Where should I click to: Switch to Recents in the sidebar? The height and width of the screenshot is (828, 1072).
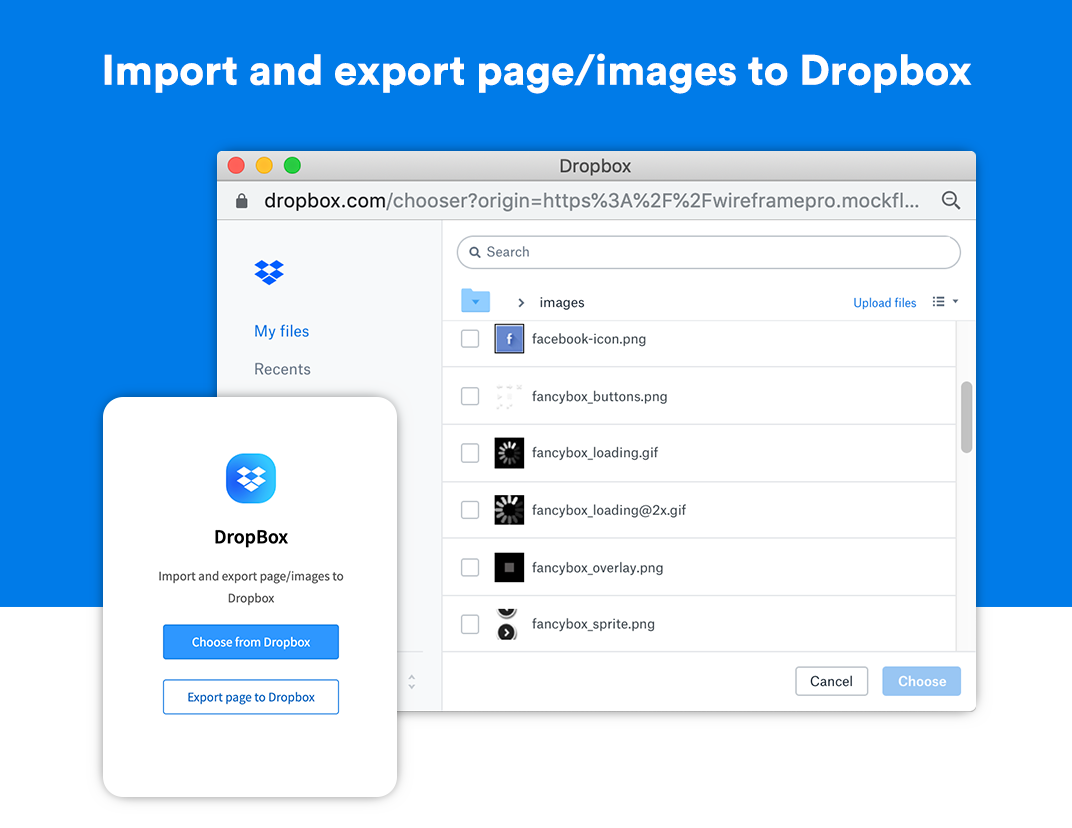(282, 369)
